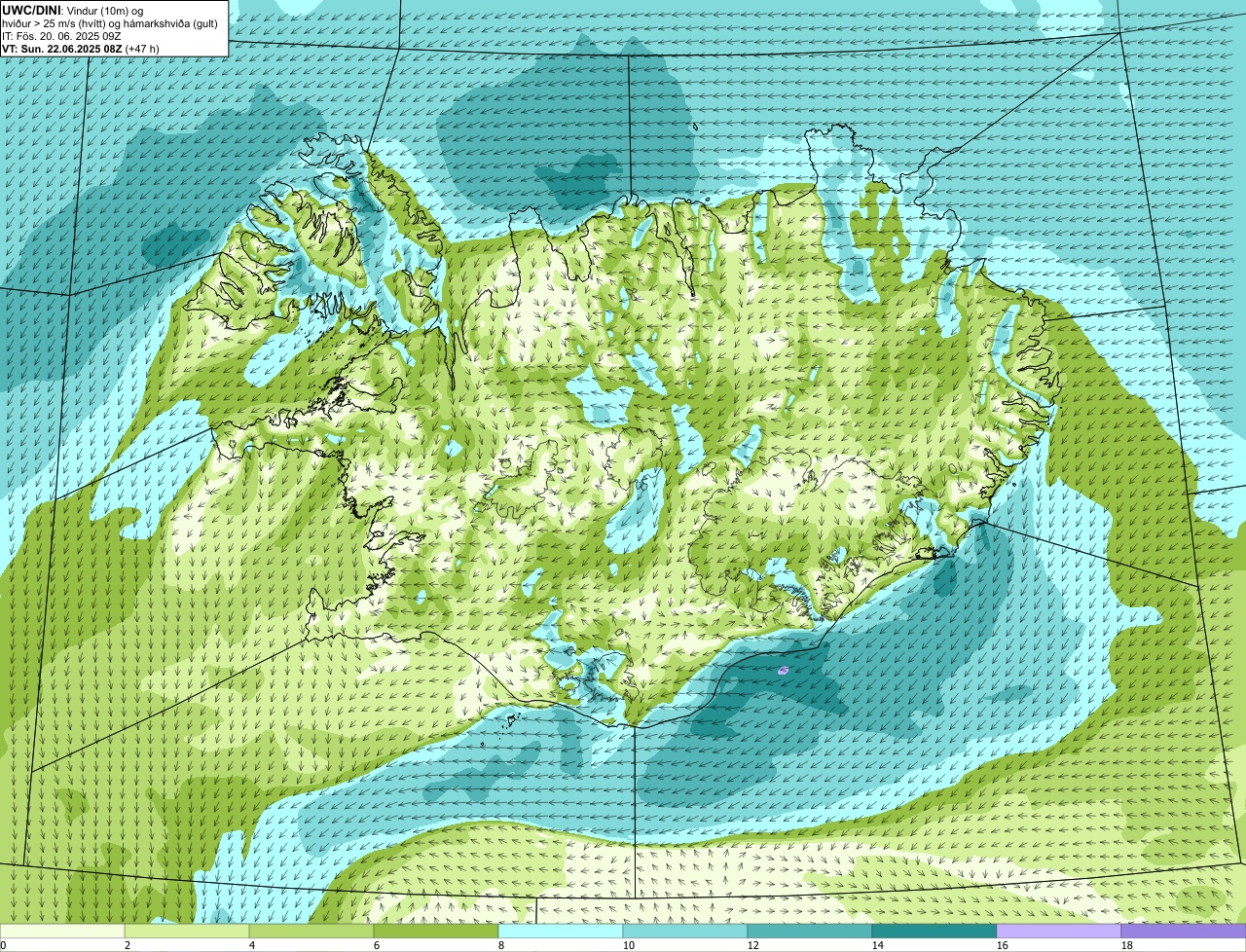Click the "12" label on the color scale
The width and height of the screenshot is (1246, 952).
pos(753,945)
